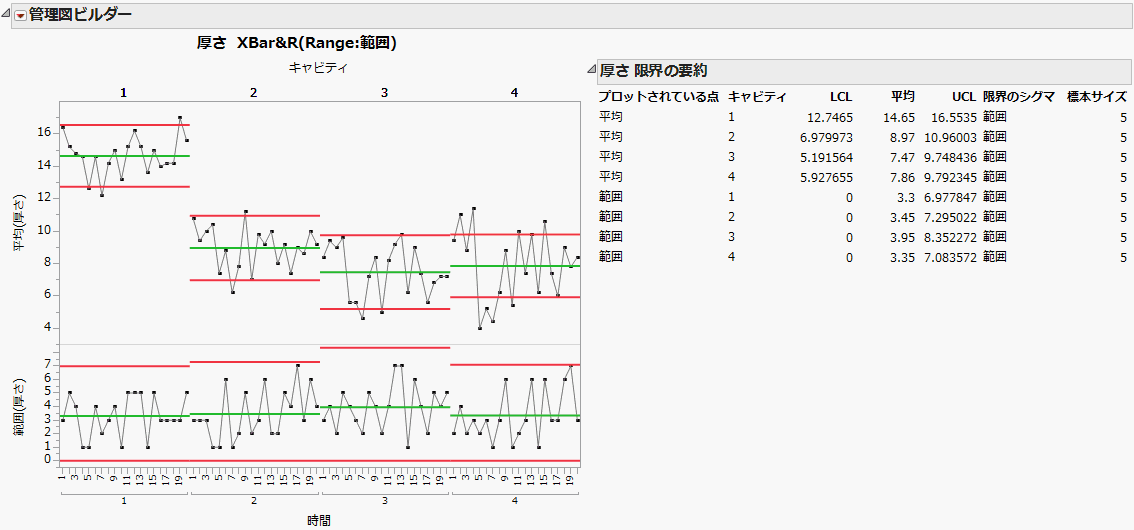Select UCL value 9.748436

click(952, 156)
